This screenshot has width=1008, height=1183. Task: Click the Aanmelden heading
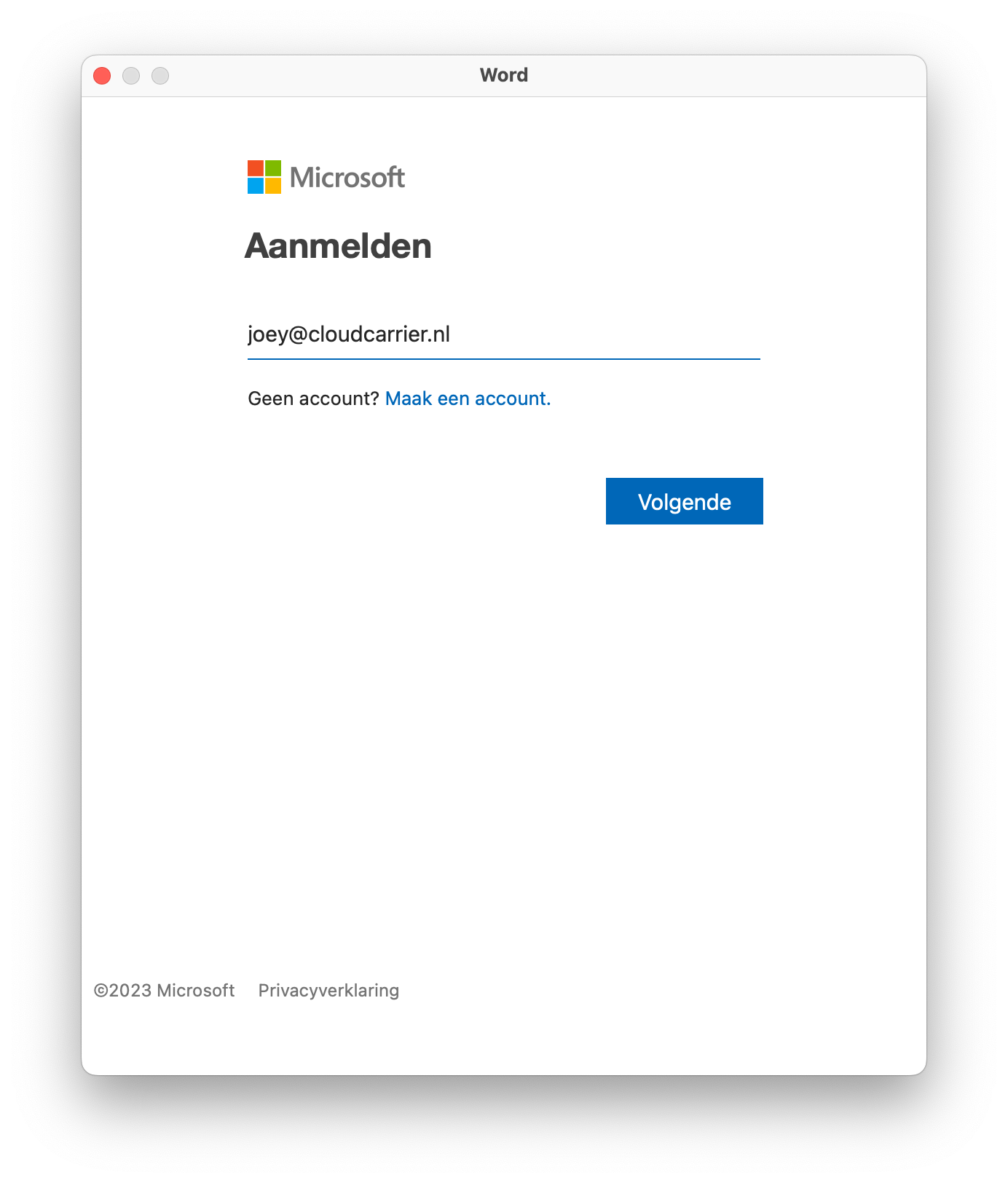[339, 246]
